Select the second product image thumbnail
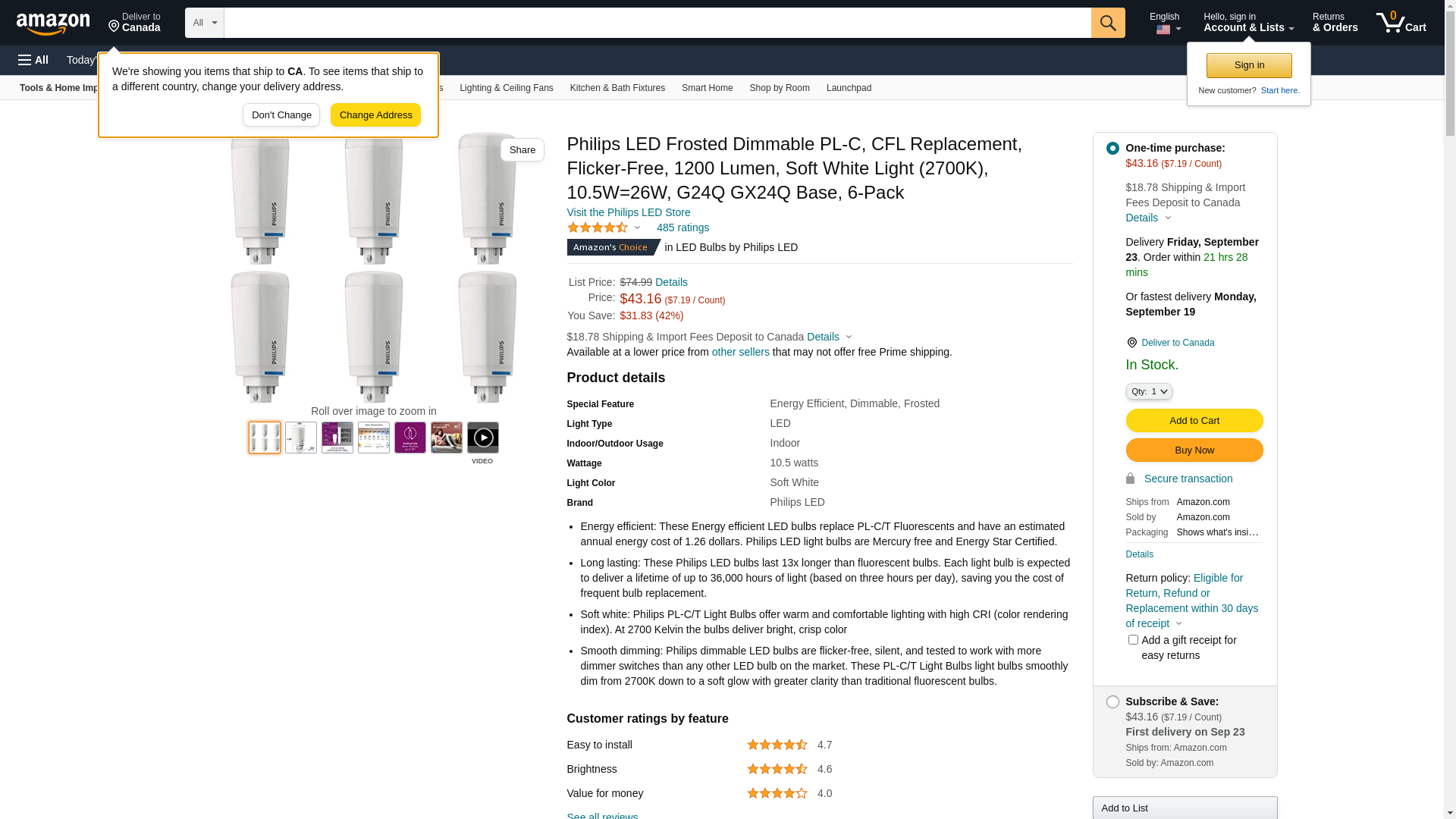The image size is (1456, 819). pos(301,438)
